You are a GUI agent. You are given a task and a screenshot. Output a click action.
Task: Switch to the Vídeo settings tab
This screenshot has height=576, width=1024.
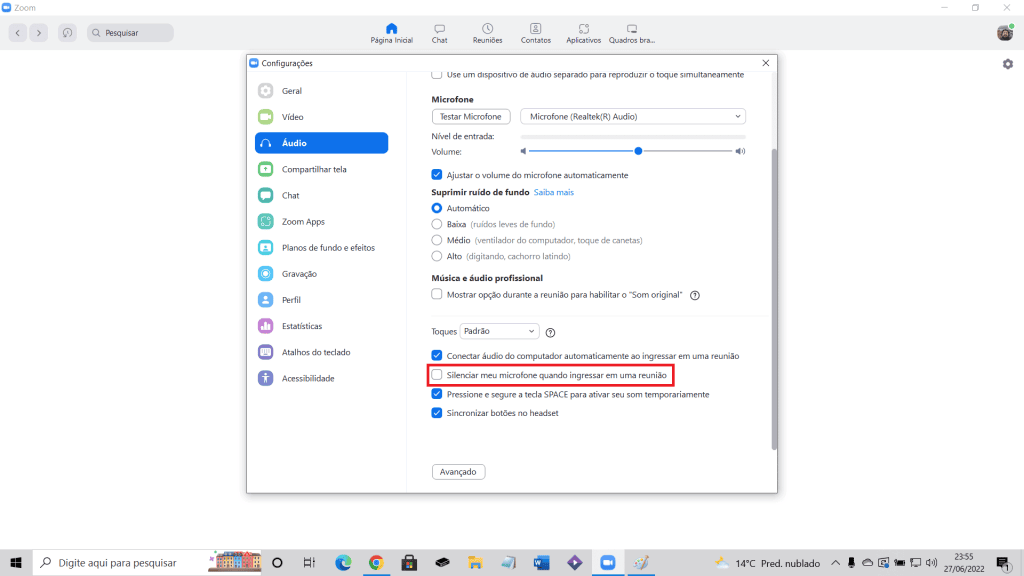pyautogui.click(x=293, y=117)
